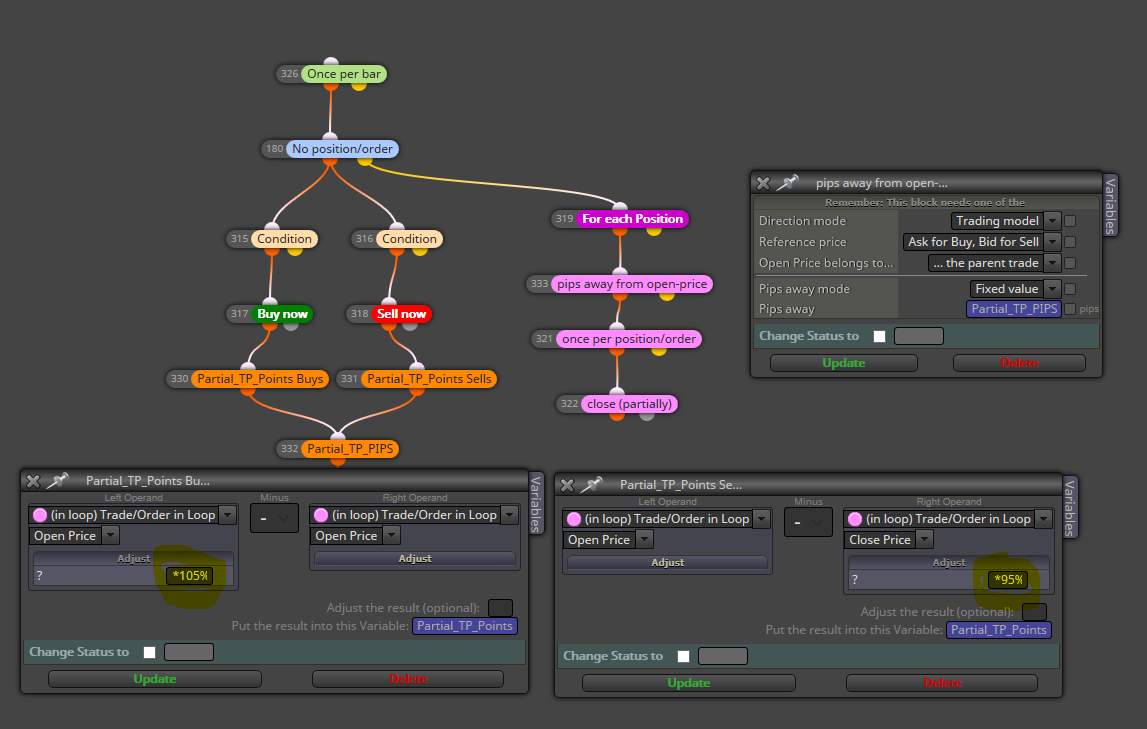
Task: Expand the Fixed value pips mode dropdown
Action: coord(1015,289)
